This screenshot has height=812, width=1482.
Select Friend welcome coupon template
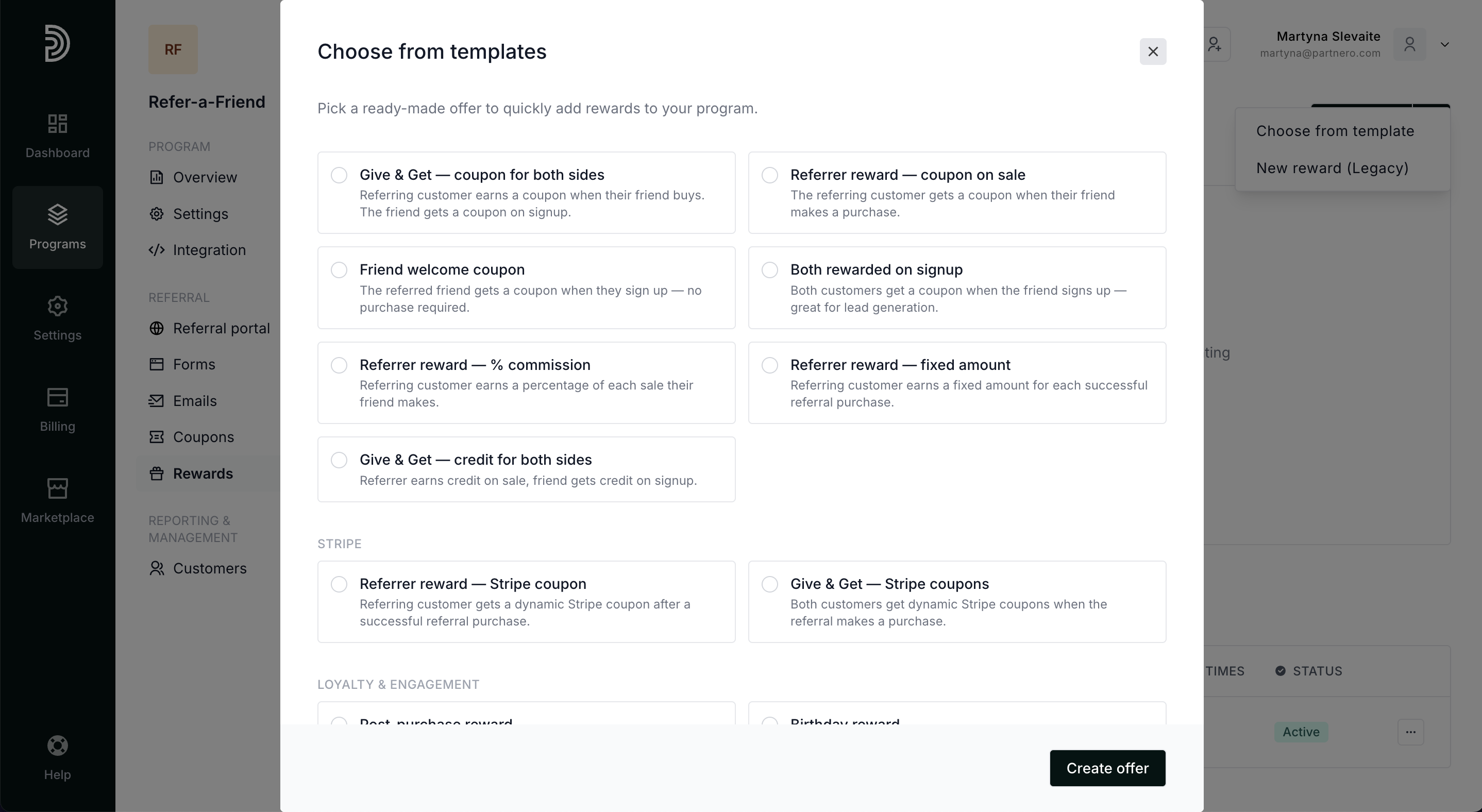click(x=339, y=269)
